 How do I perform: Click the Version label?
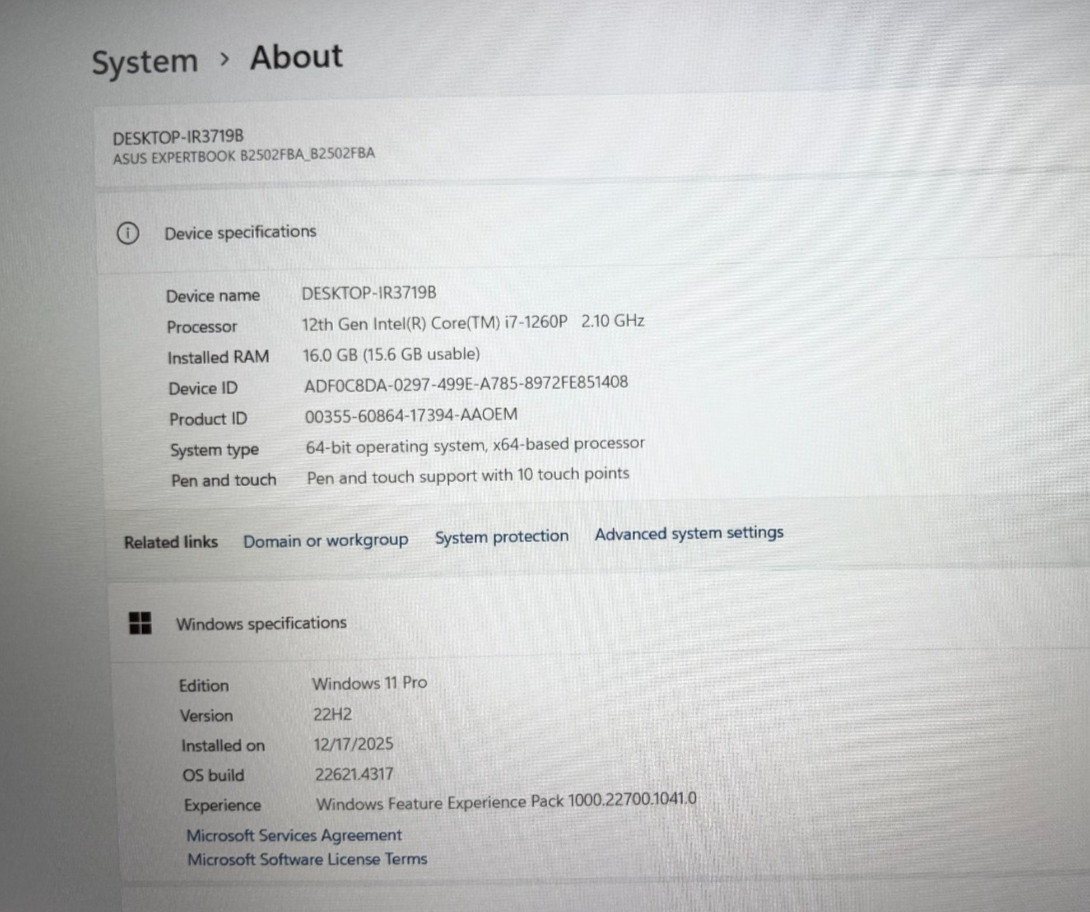[x=206, y=715]
